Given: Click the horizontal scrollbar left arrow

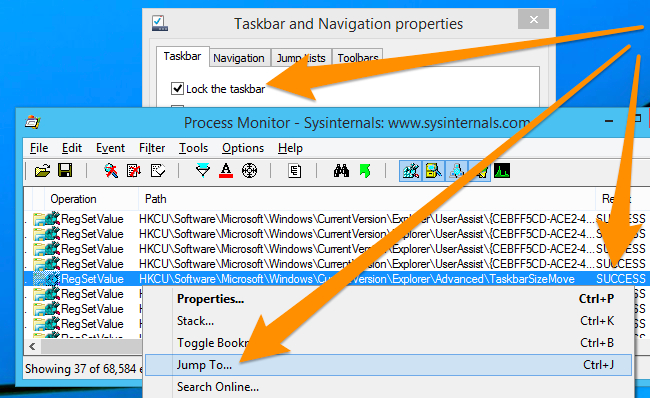Looking at the screenshot, I should 32,347.
